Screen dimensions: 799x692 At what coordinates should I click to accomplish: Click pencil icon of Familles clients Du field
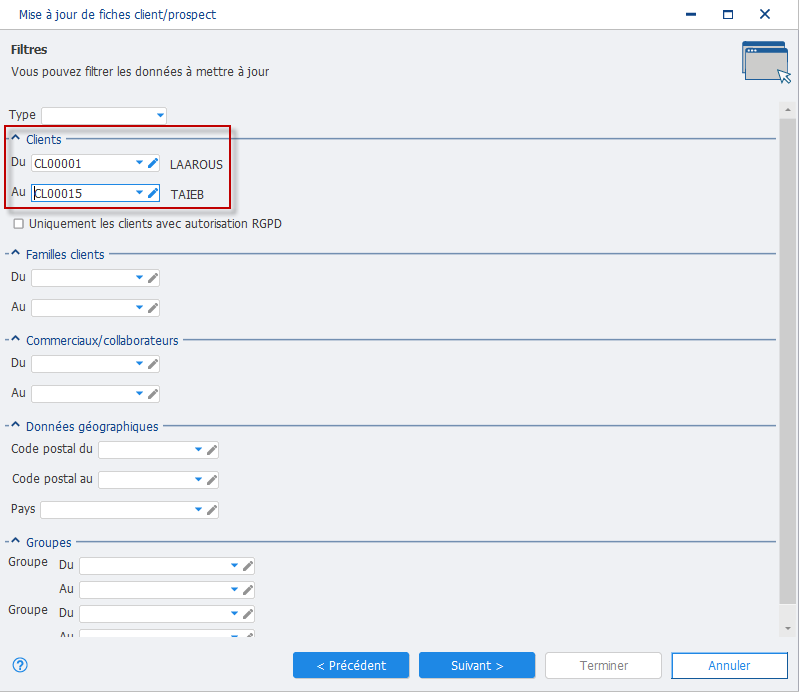(153, 278)
